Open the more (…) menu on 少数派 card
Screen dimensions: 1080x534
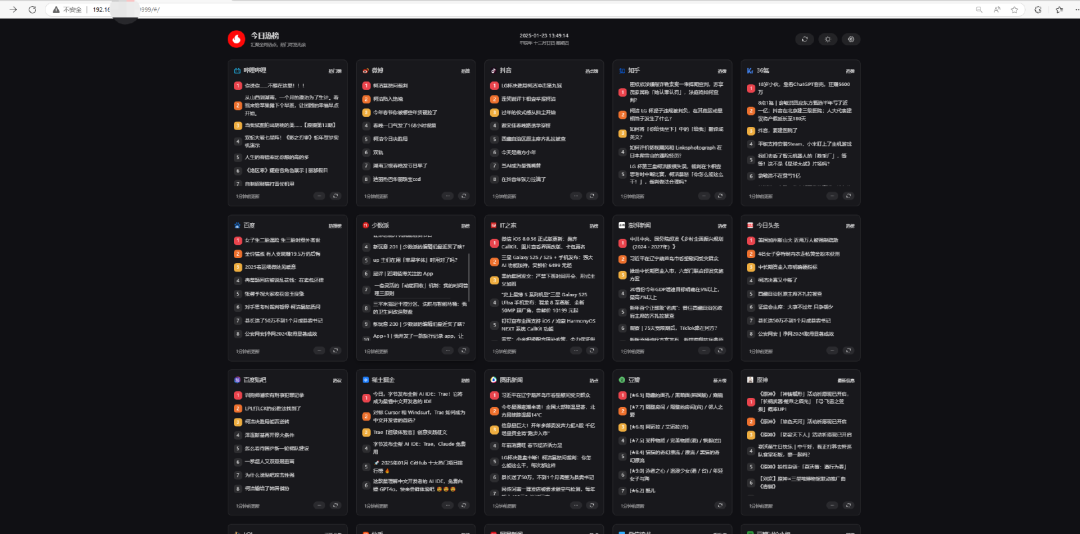pos(448,351)
